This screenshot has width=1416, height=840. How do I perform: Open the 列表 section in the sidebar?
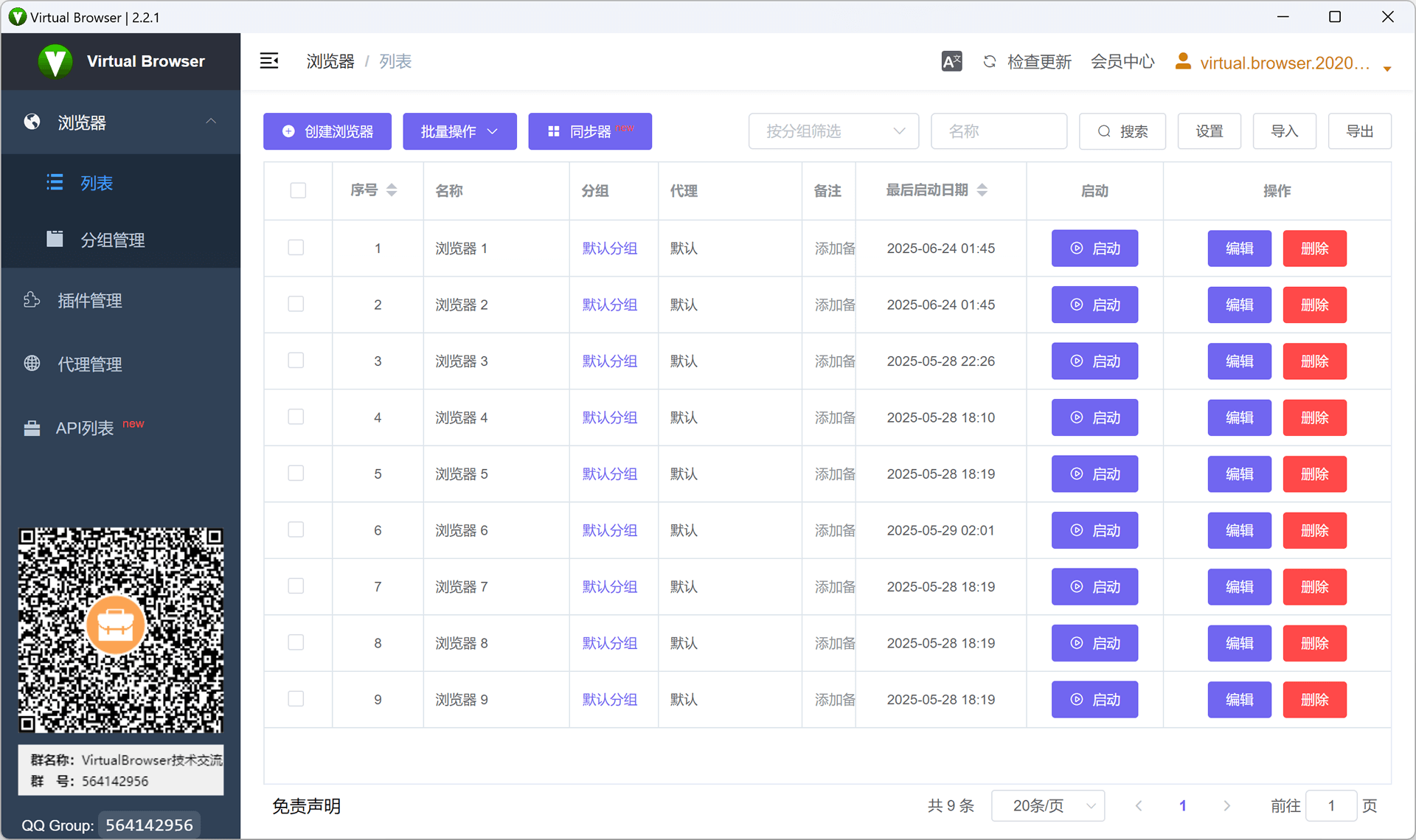pyautogui.click(x=96, y=183)
